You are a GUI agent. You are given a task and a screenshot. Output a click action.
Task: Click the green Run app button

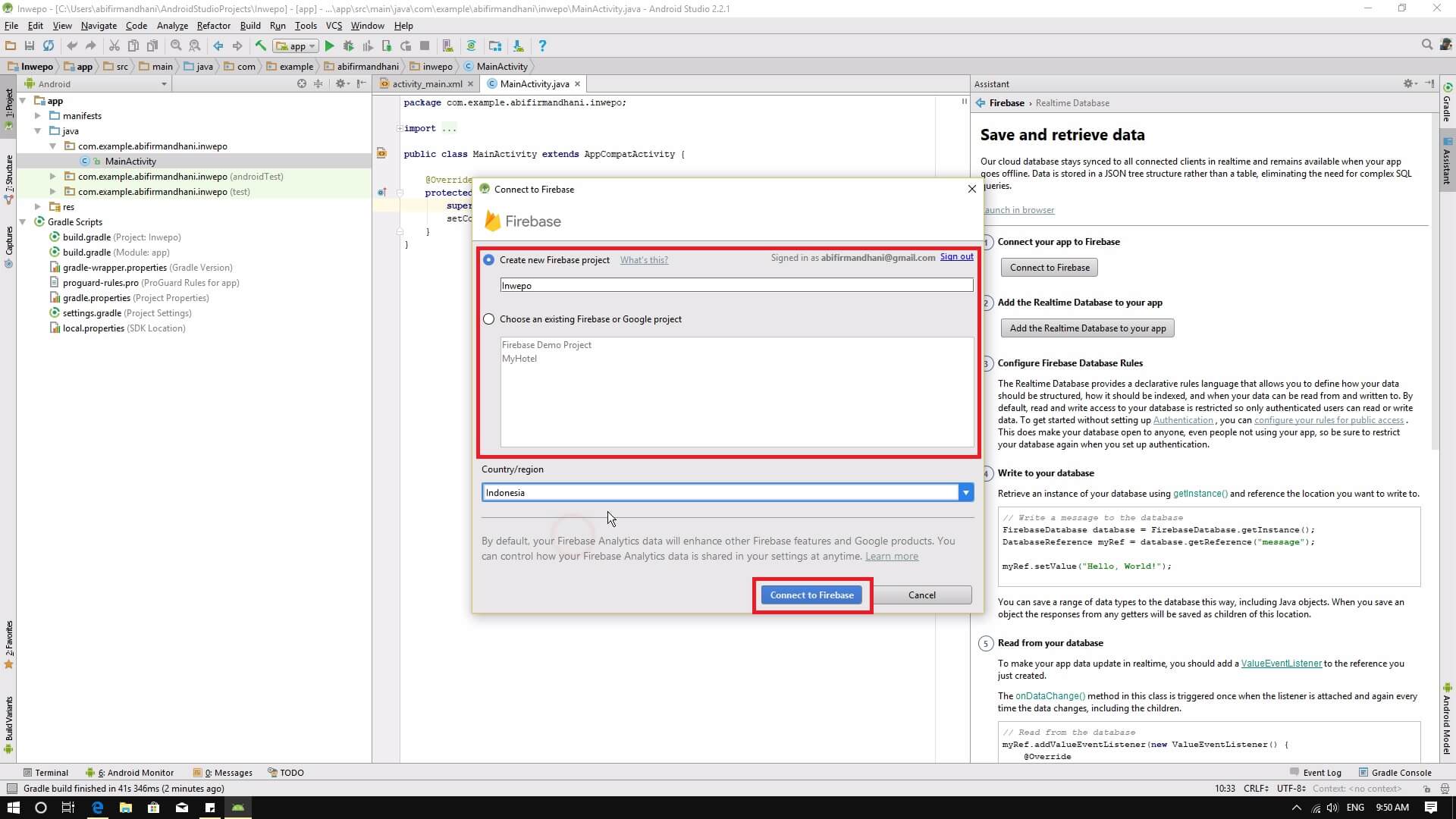point(329,46)
